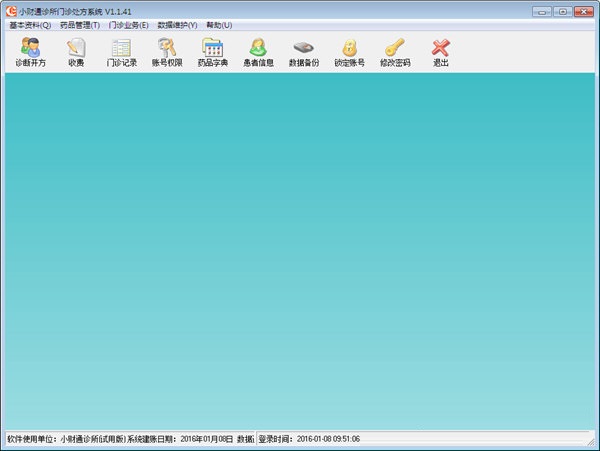Open the 基本资料(Q) menu
The image size is (600, 451).
click(x=30, y=25)
